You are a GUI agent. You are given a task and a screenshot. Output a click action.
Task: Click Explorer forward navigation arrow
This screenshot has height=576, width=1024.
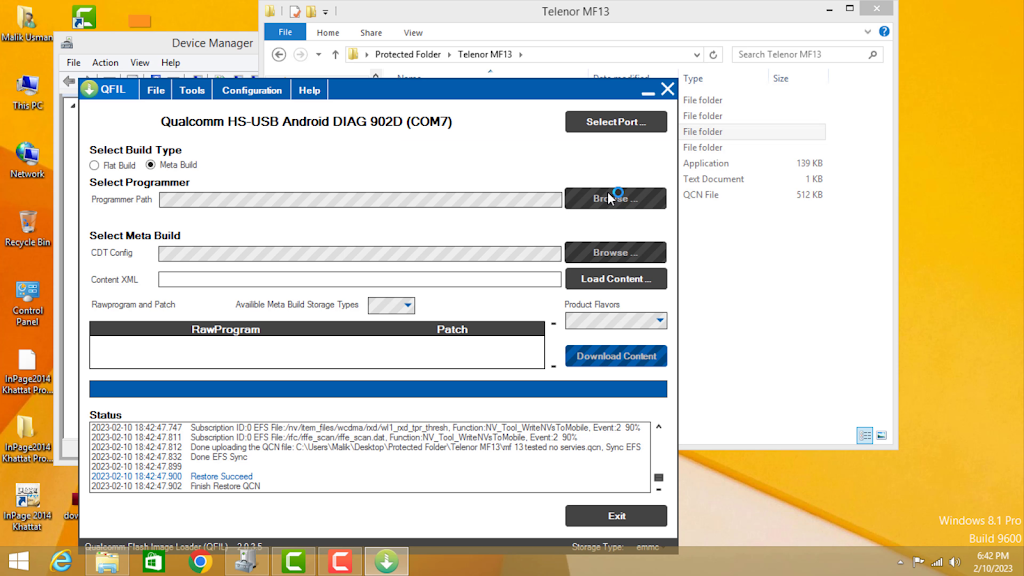coord(300,54)
